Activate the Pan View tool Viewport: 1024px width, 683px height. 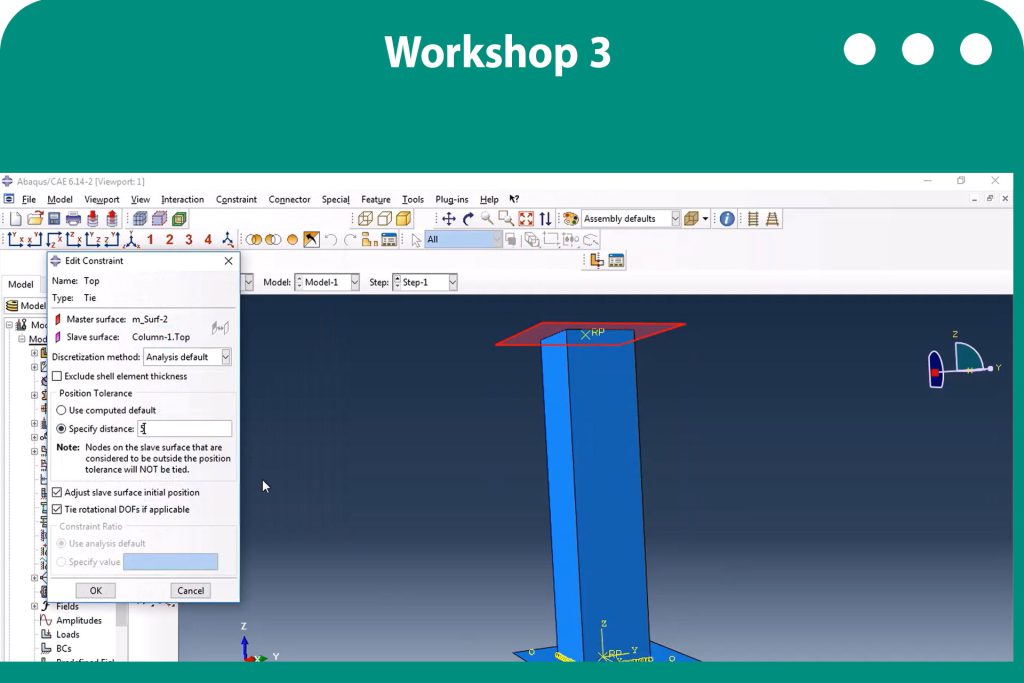[449, 219]
